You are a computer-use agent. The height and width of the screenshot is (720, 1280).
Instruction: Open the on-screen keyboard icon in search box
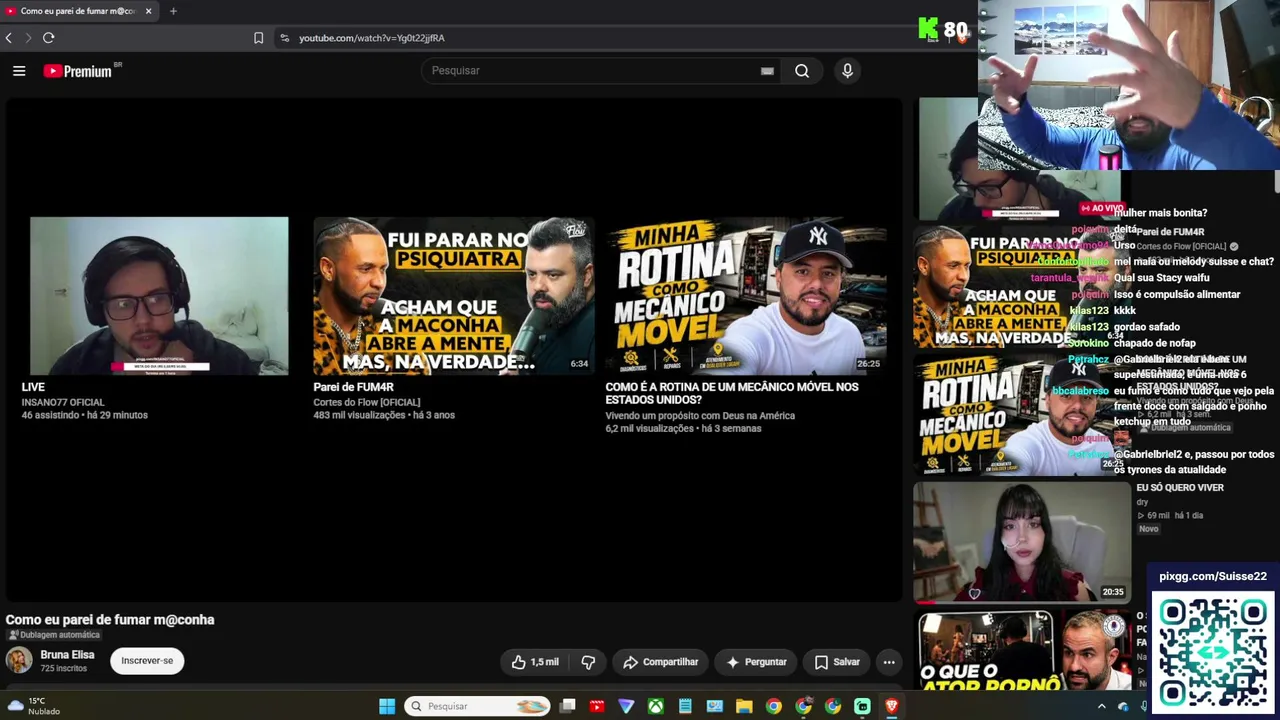pos(767,71)
